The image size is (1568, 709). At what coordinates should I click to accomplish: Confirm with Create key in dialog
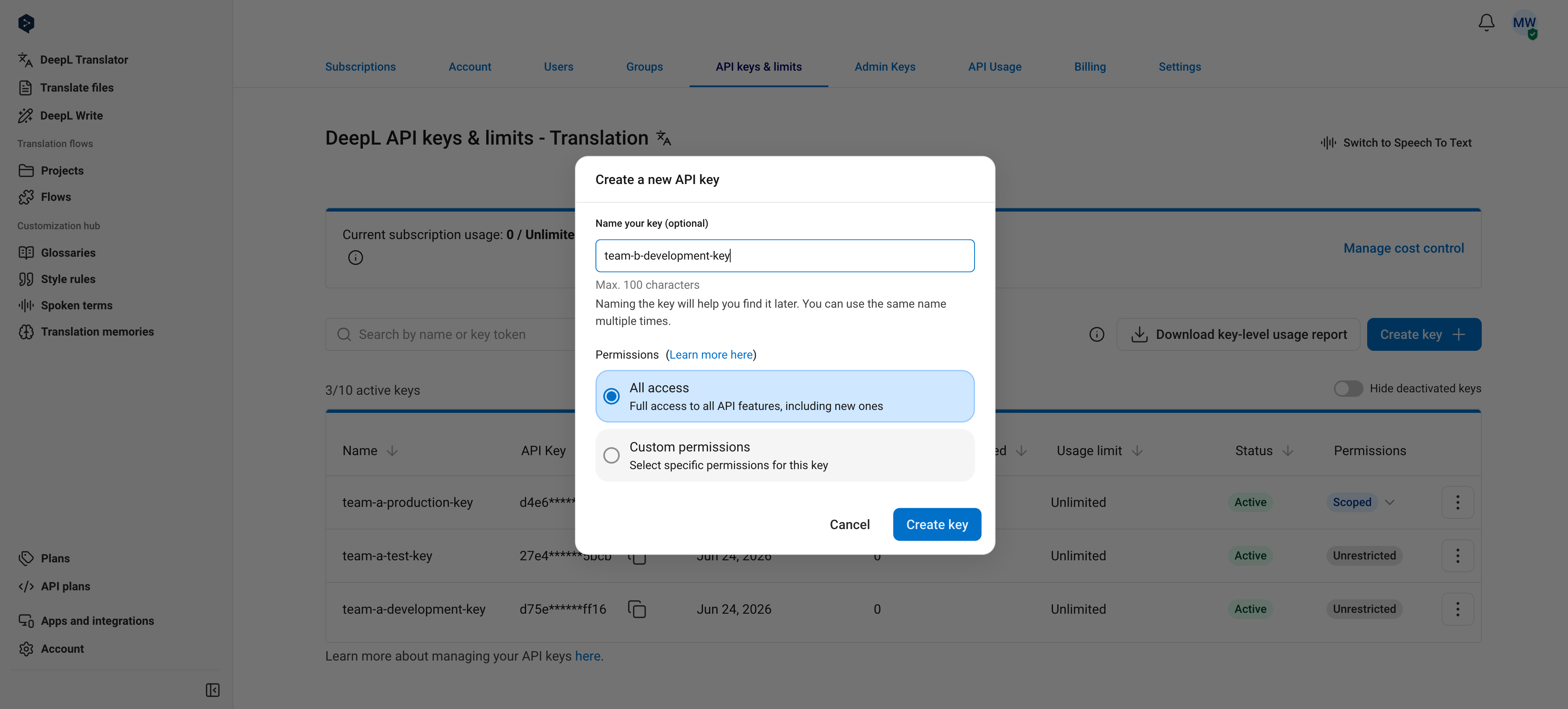click(937, 525)
